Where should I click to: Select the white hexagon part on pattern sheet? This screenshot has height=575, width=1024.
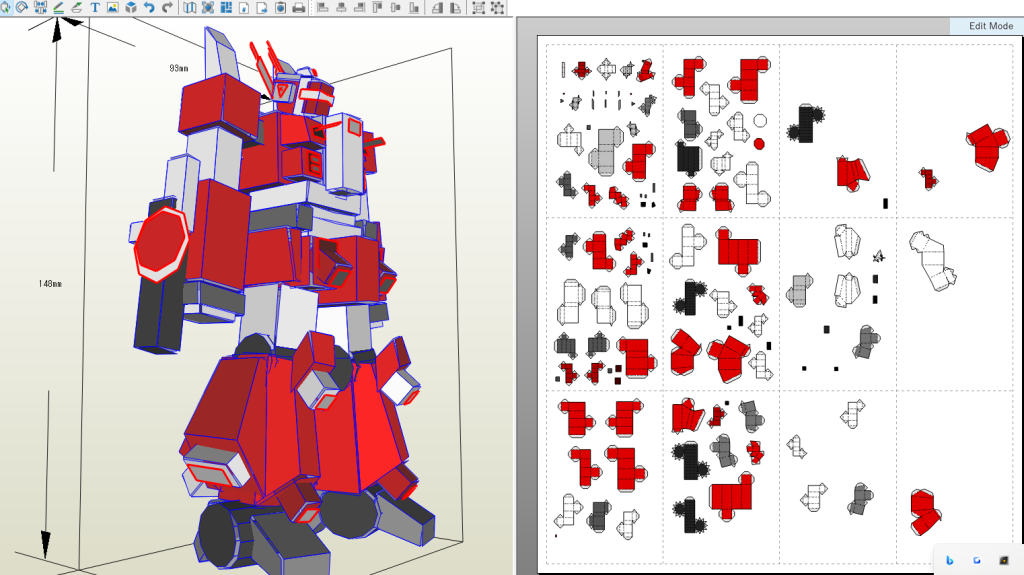click(x=760, y=121)
